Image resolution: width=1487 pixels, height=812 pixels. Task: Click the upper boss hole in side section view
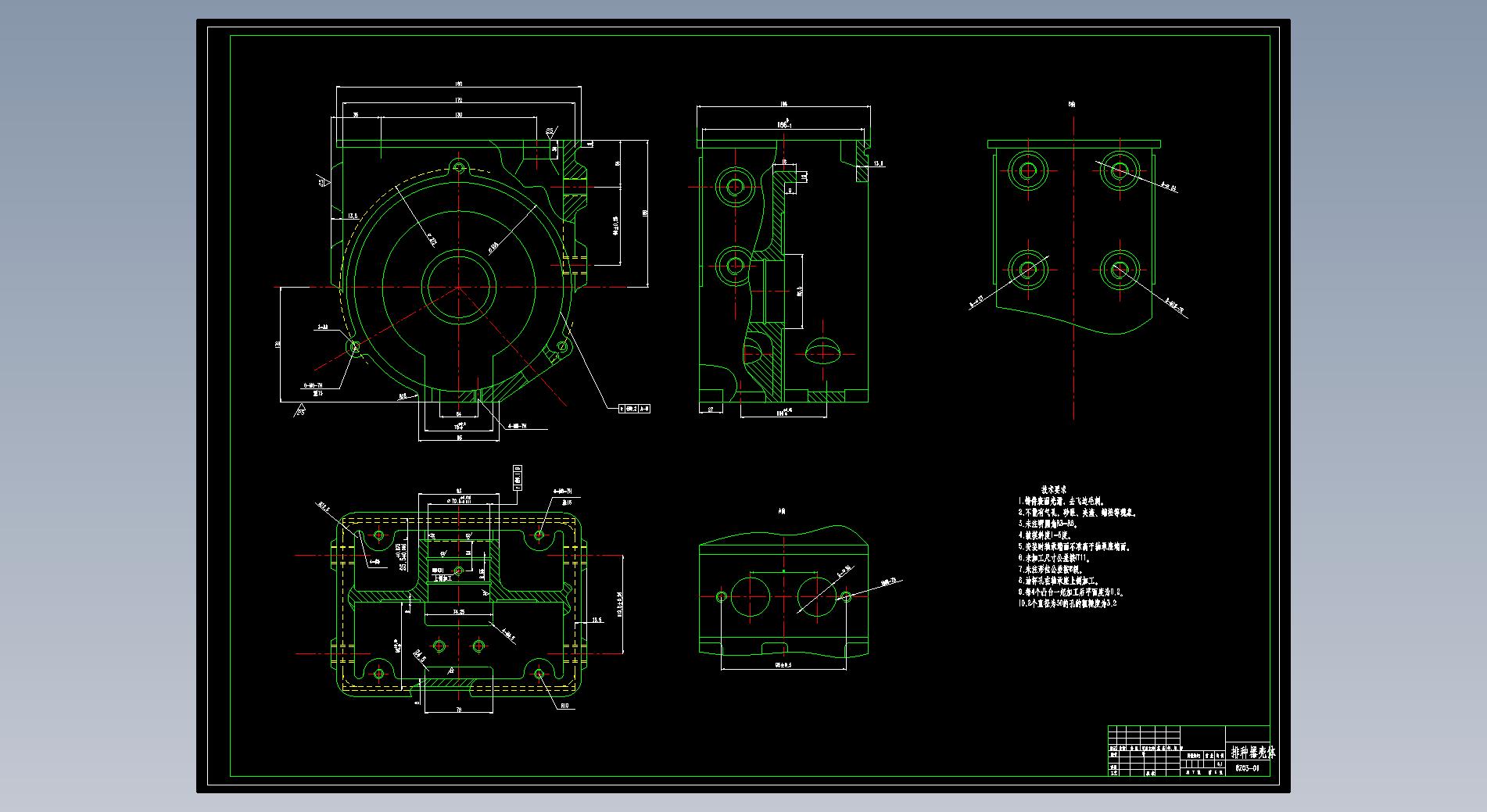(x=735, y=186)
